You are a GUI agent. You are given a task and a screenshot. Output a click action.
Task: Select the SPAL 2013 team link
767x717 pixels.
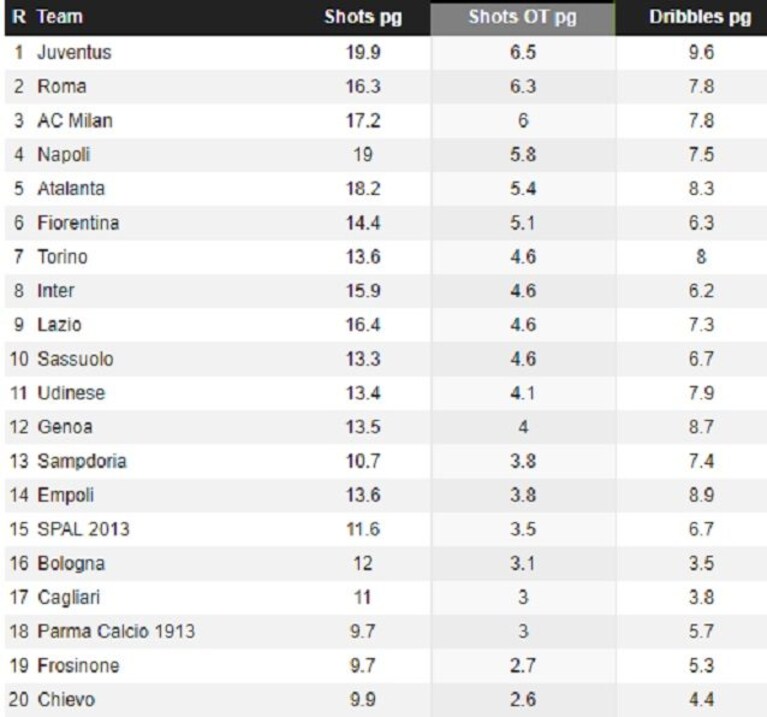[x=84, y=529]
